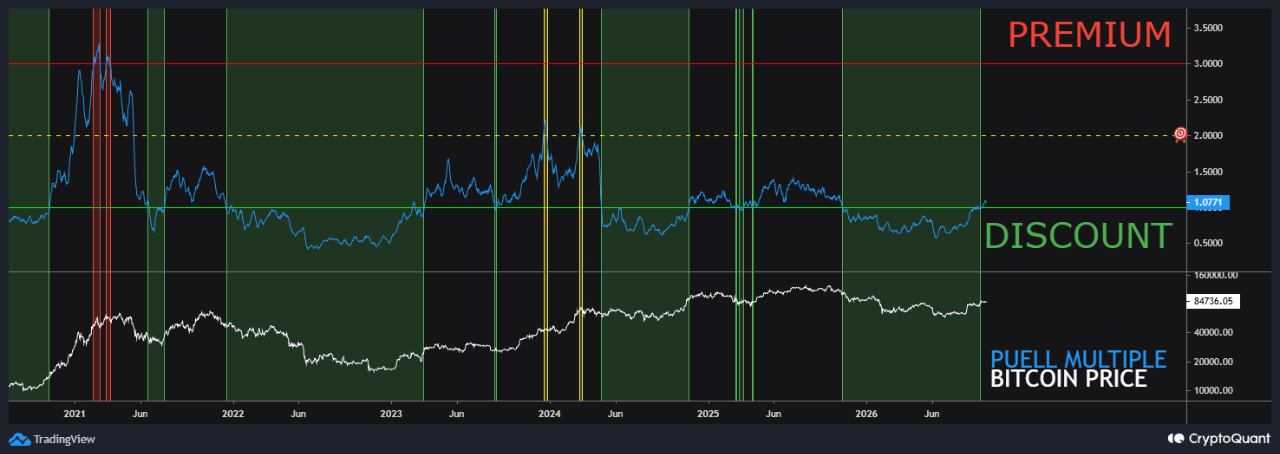Click the blue 1.0771 Puell value tag
The height and width of the screenshot is (454, 1280).
[x=1206, y=202]
